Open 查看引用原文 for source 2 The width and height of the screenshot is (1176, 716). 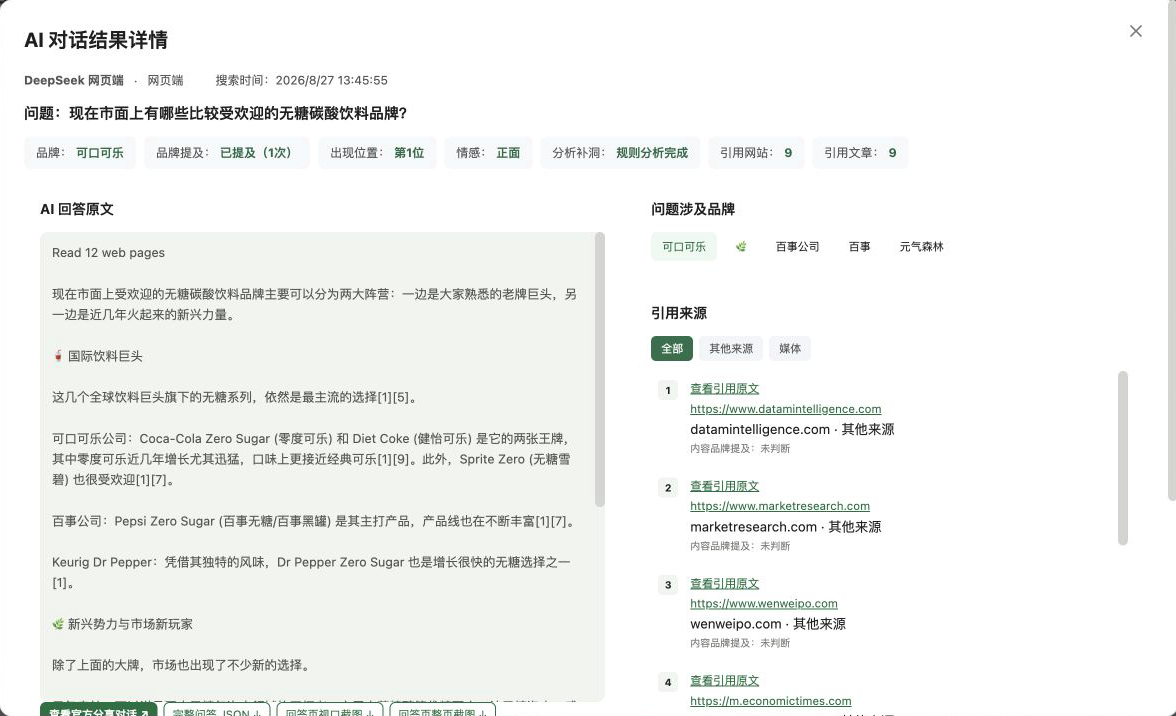(724, 486)
